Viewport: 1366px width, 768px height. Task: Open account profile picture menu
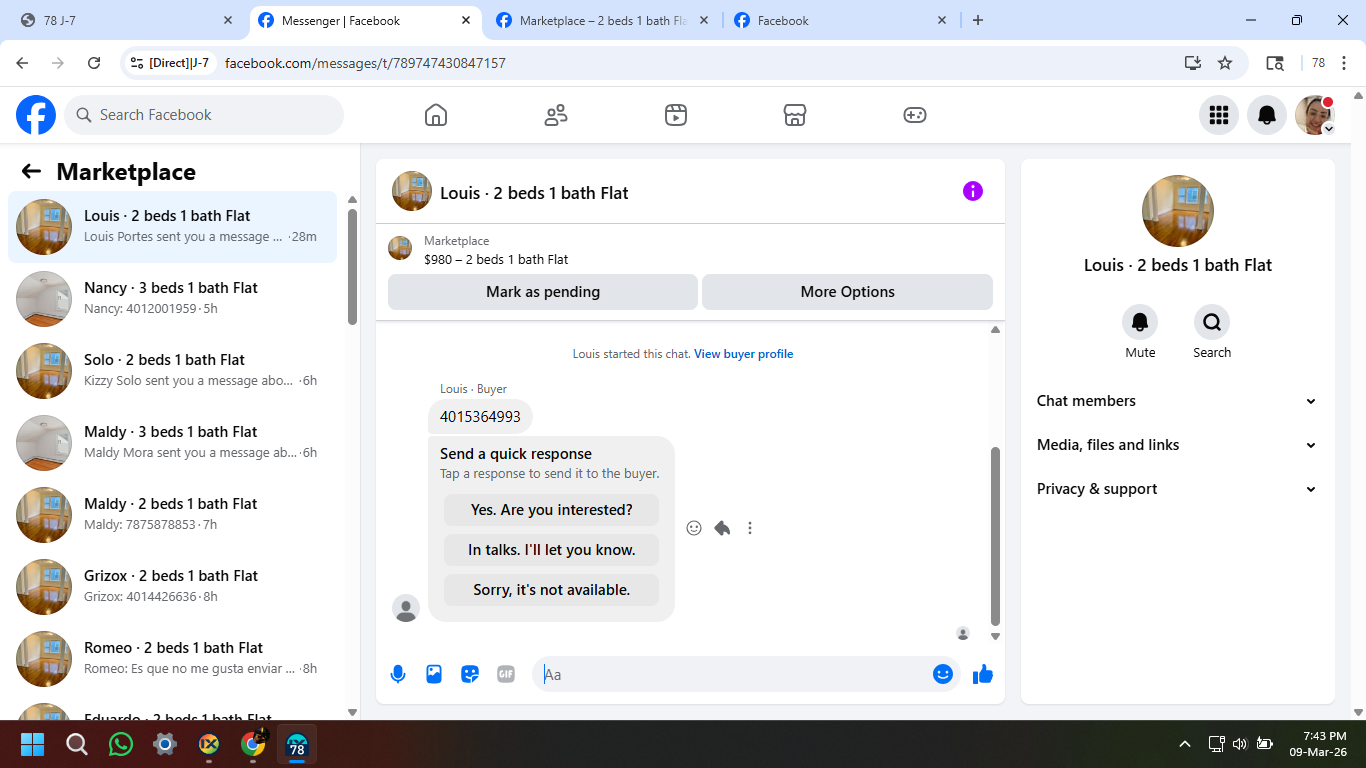(1315, 115)
